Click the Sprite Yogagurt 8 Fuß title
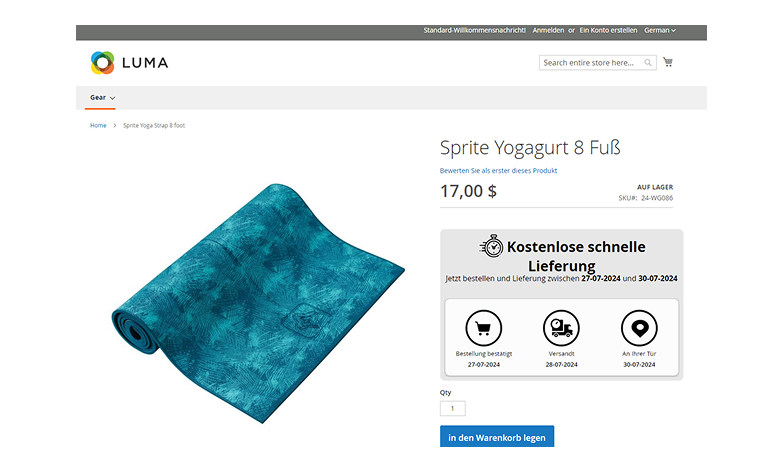Screen dimensions: 782x473 (530, 148)
